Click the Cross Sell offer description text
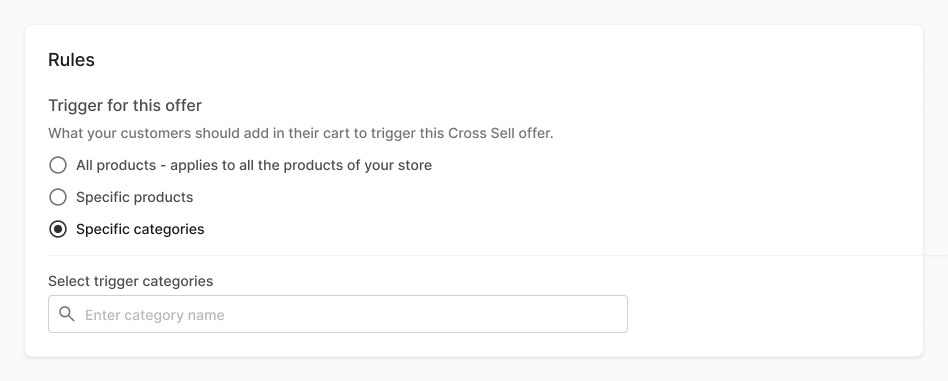948x381 pixels. coord(300,133)
